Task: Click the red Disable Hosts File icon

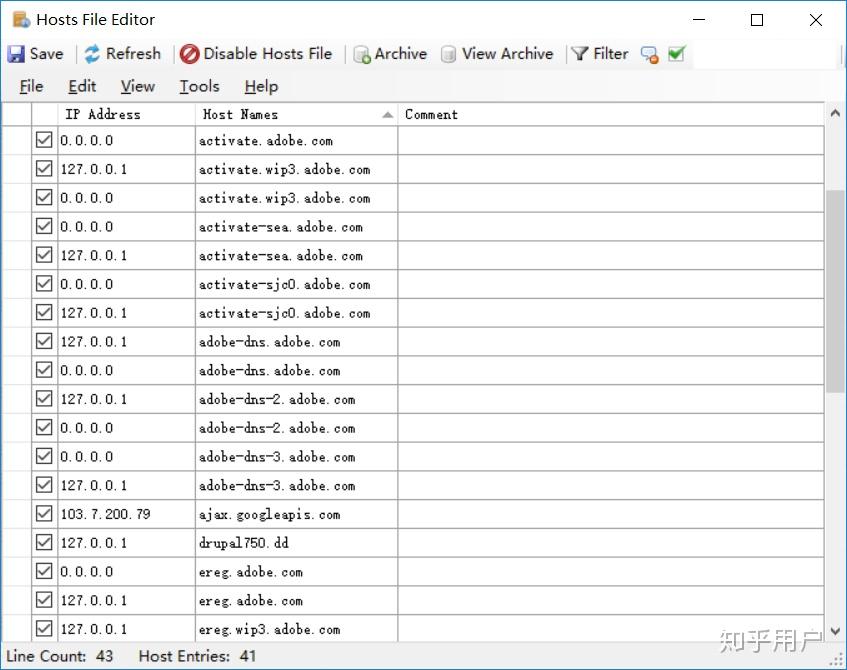Action: (190, 54)
